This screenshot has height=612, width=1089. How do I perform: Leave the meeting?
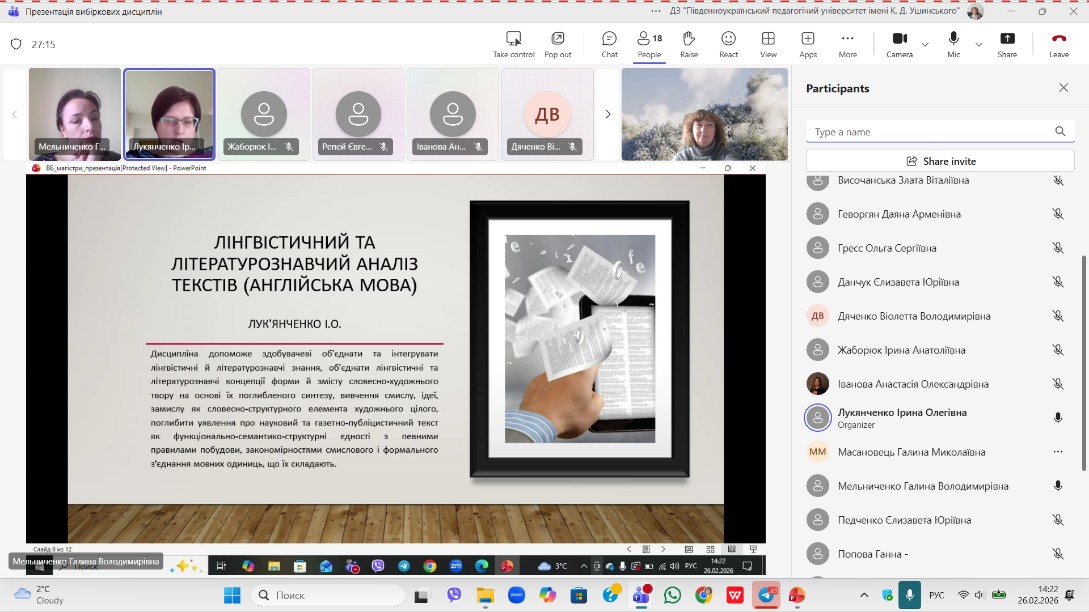tap(1058, 42)
